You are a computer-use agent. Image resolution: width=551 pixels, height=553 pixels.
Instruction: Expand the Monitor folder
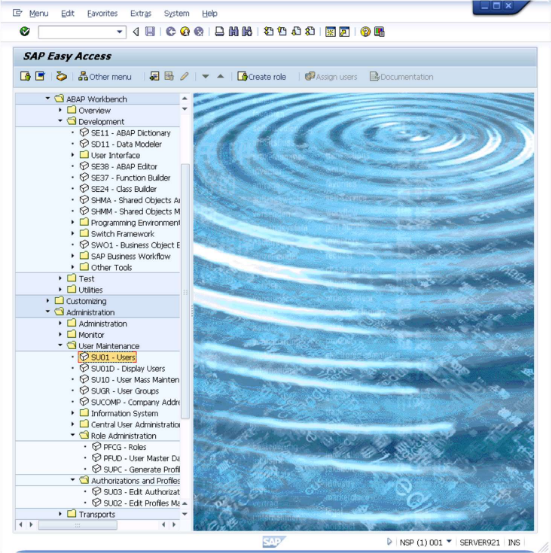point(60,334)
